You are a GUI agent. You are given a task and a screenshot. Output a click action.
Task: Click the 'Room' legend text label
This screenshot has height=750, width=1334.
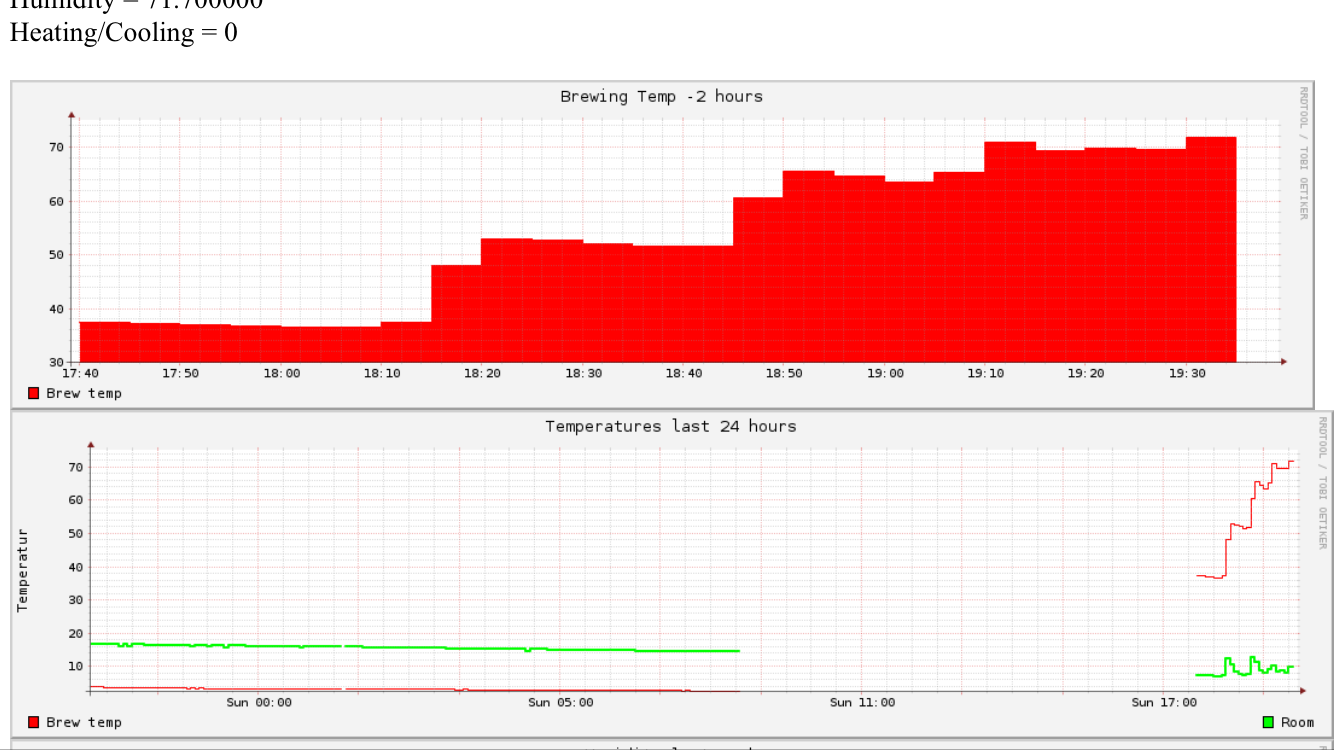(x=1298, y=722)
